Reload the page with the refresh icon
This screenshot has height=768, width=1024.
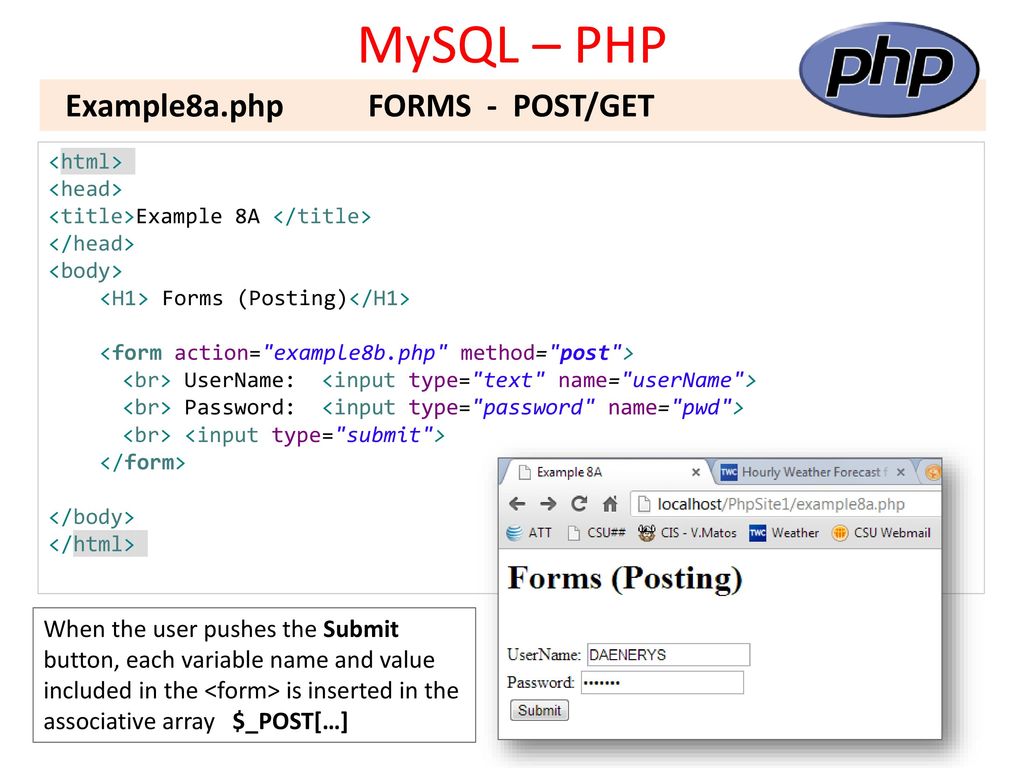coord(579,504)
